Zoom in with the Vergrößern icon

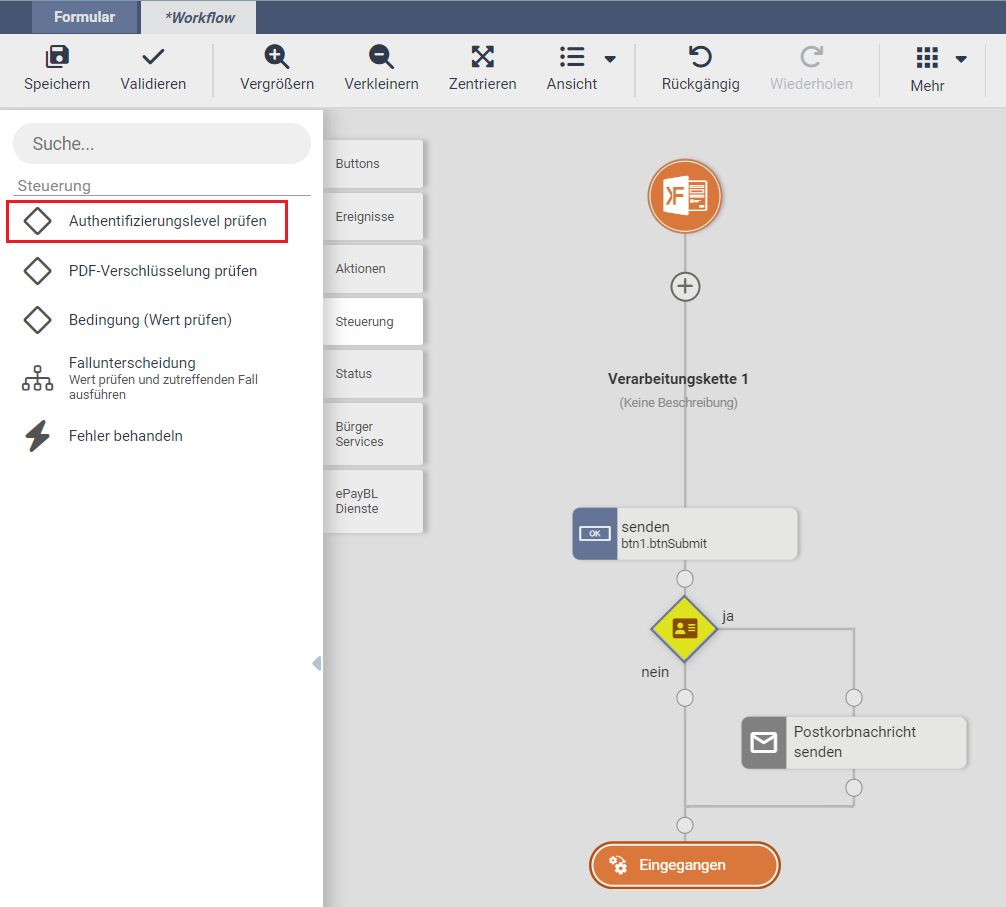[277, 57]
